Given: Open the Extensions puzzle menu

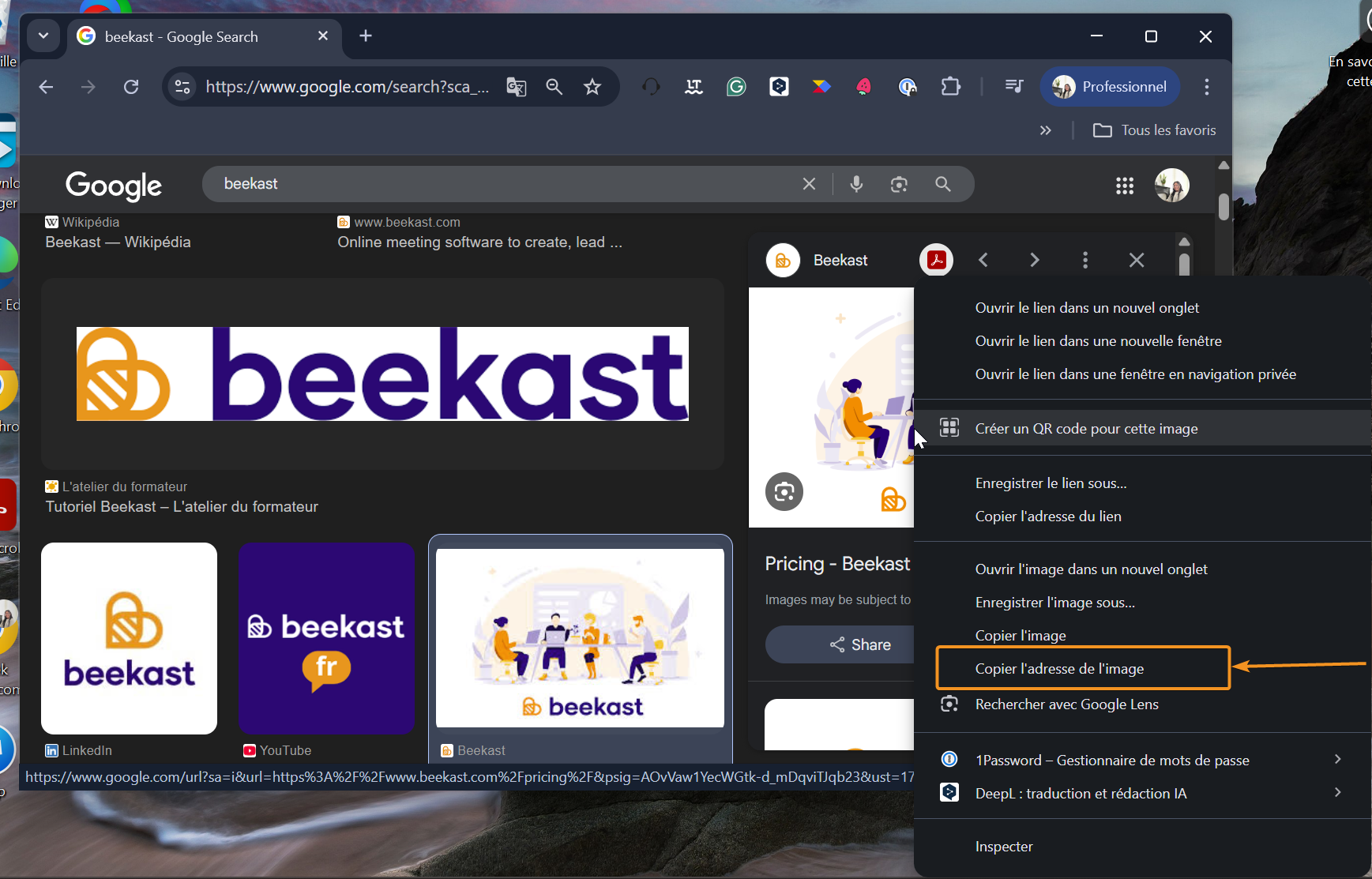Looking at the screenshot, I should (951, 87).
